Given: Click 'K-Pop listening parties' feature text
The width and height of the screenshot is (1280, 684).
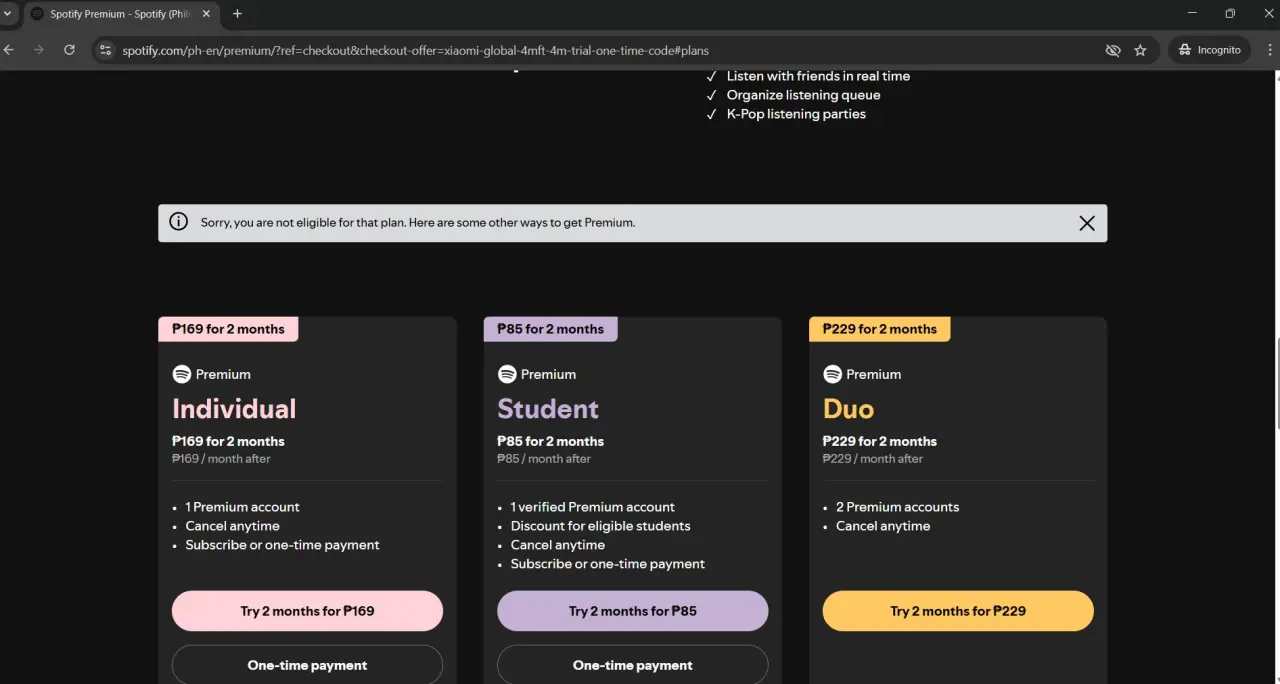Looking at the screenshot, I should coord(796,114).
